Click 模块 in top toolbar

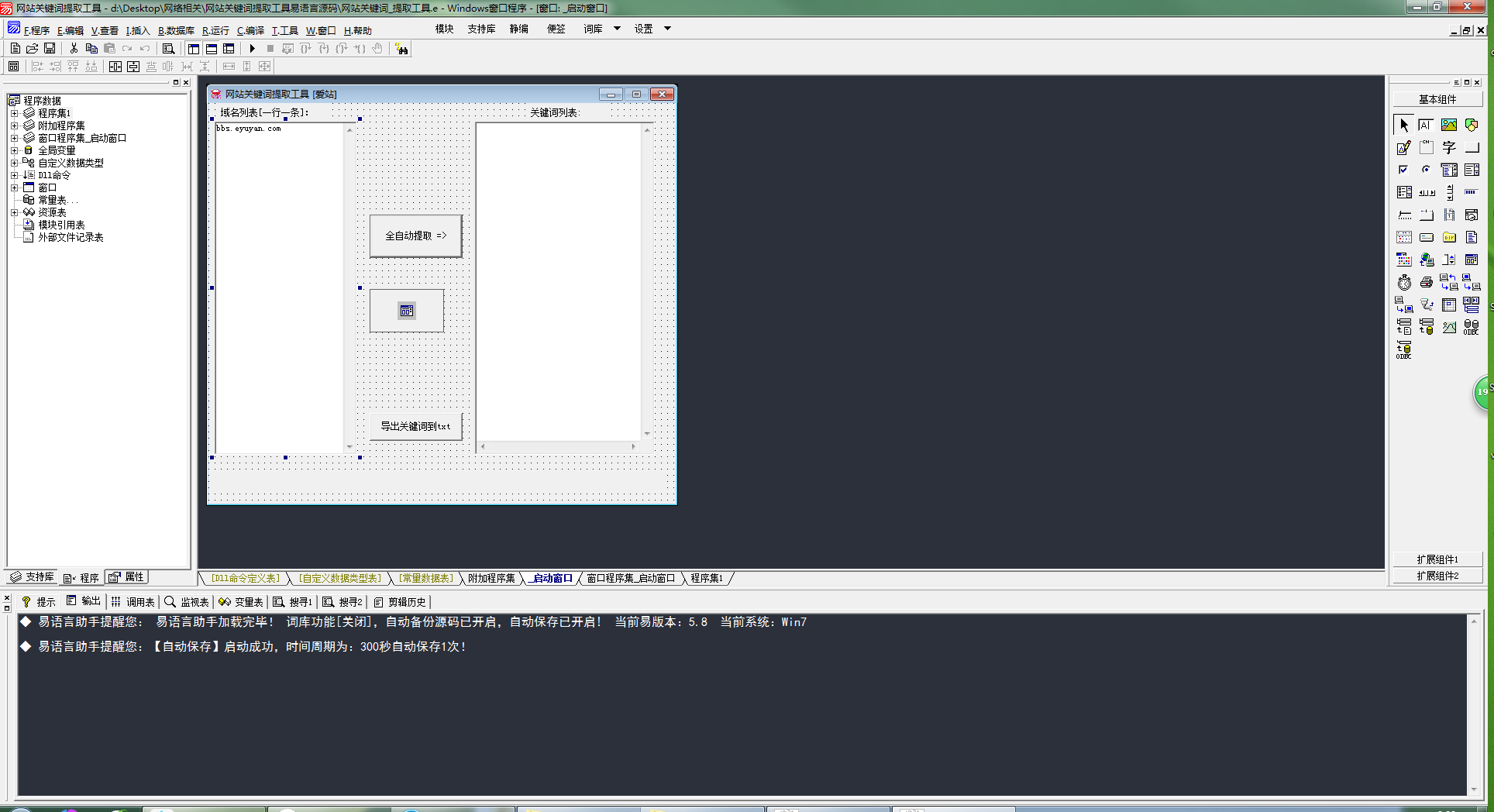444,29
